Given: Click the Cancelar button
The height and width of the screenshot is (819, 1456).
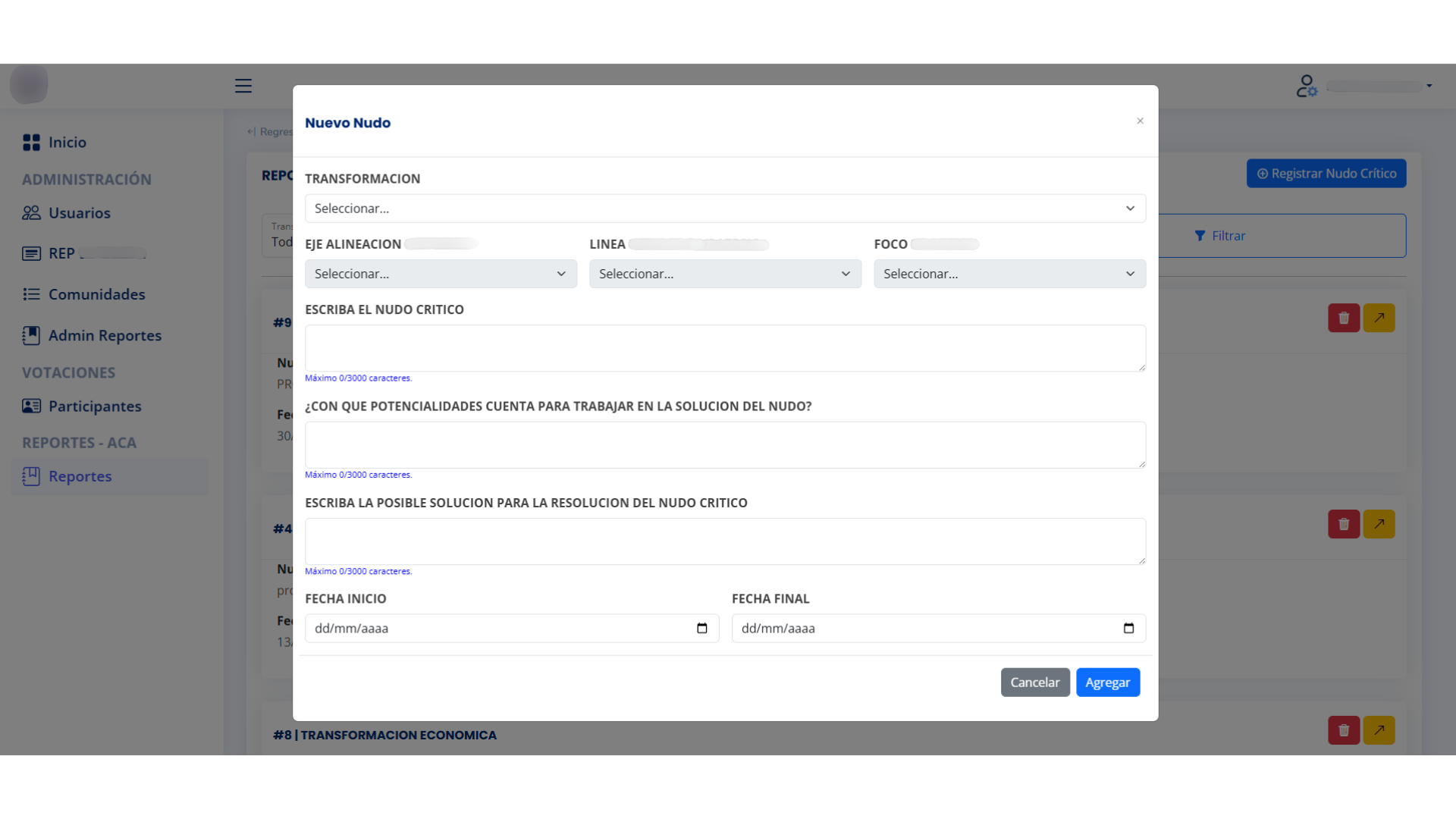Looking at the screenshot, I should pos(1034,682).
